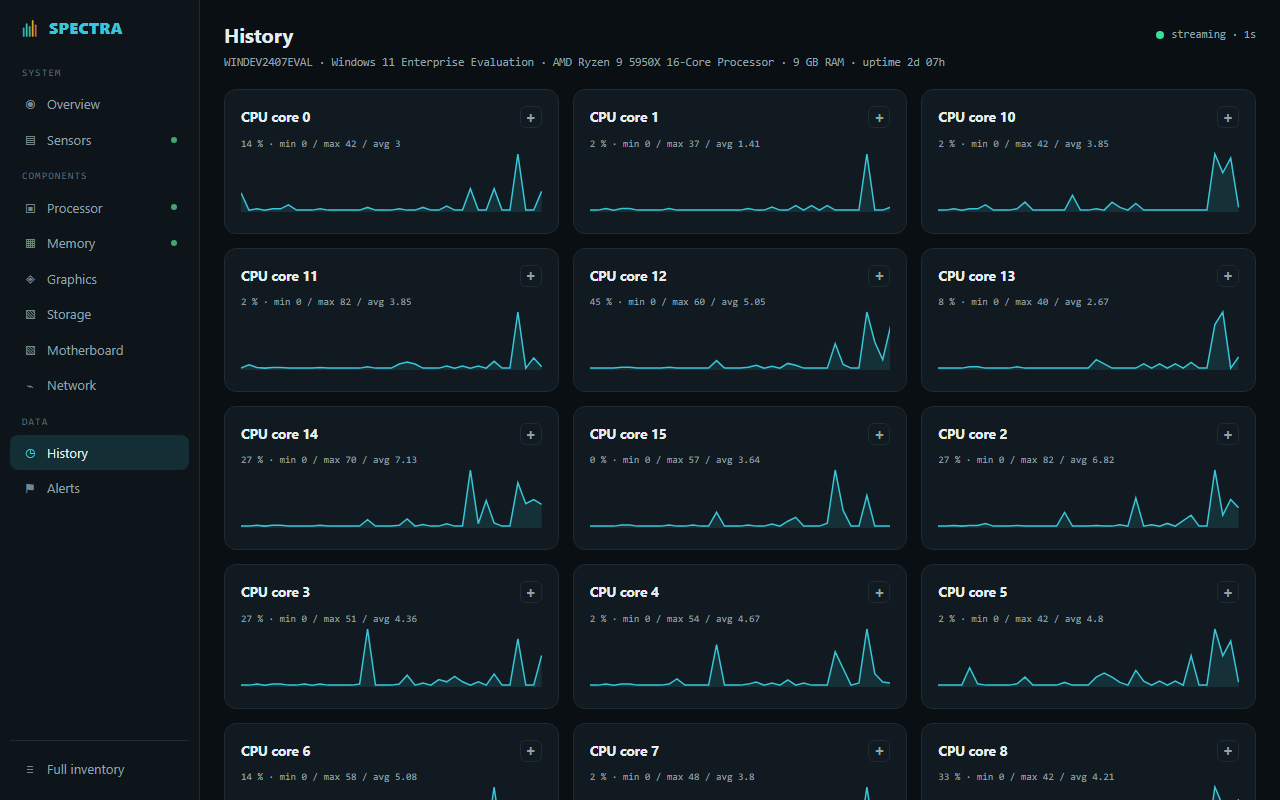Click plus button on CPU core 6
Screen dimensions: 1280x800
(531, 751)
